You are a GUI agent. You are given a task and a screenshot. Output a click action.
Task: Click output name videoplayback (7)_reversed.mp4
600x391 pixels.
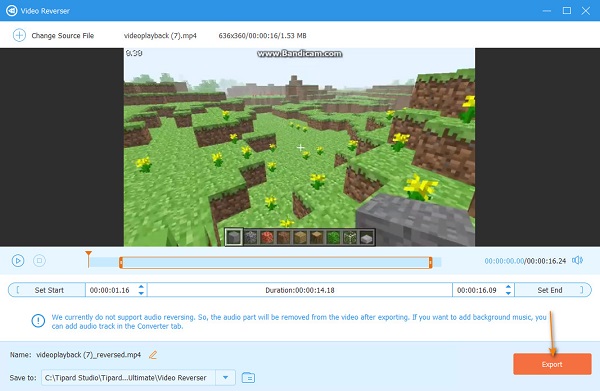(x=88, y=355)
